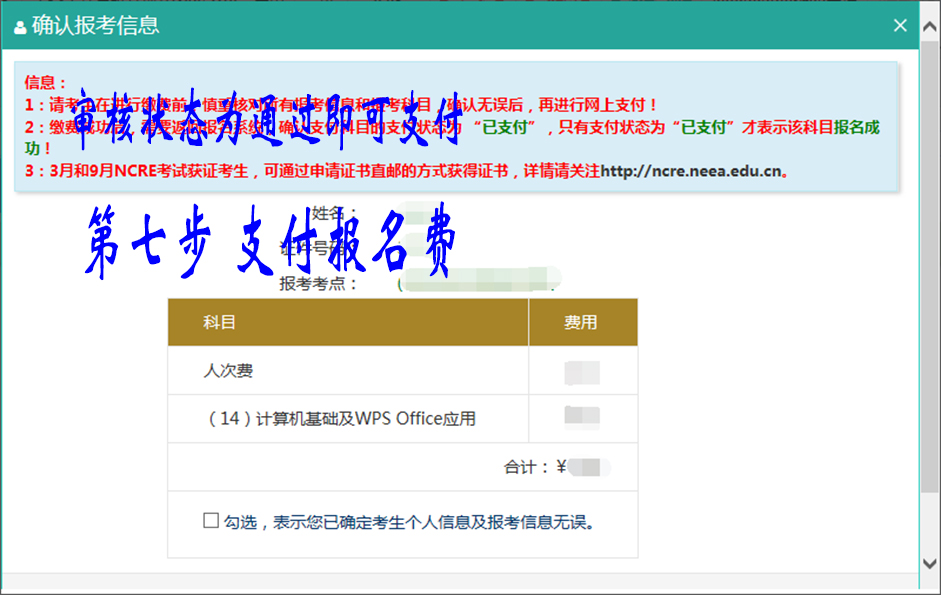Click the user icon beside 确认报考信息 title
The height and width of the screenshot is (595, 941).
pyautogui.click(x=20, y=28)
